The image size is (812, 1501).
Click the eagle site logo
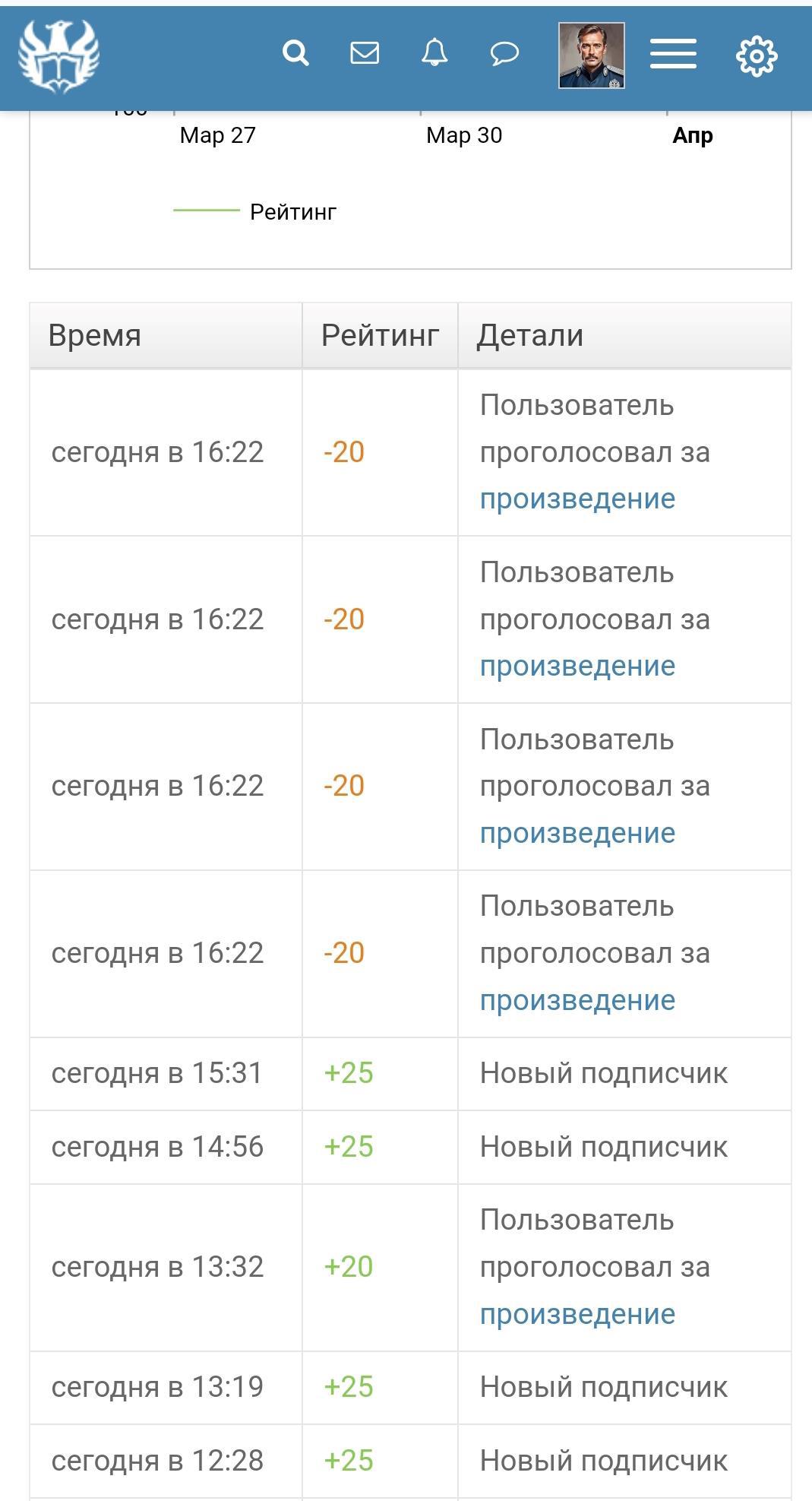58,55
